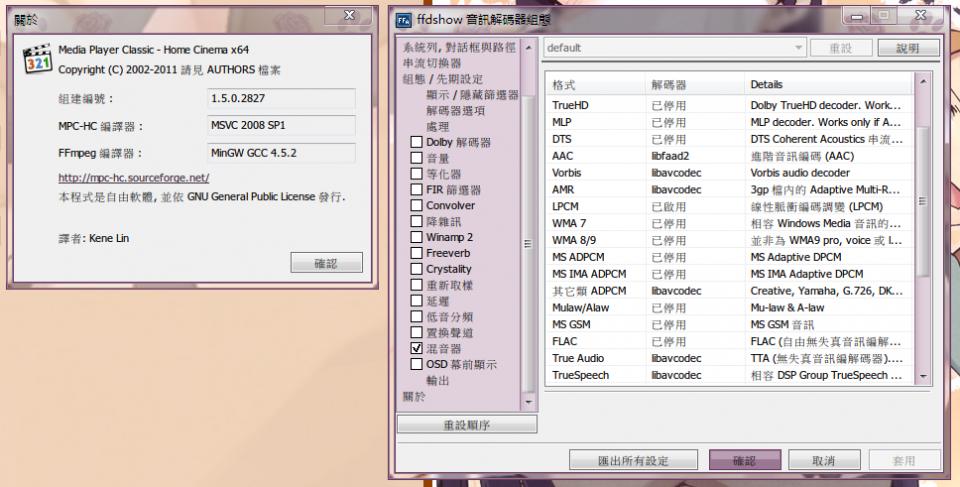Enable the OSD 幕前顯示 checkbox
The width and height of the screenshot is (960, 487).
416,364
